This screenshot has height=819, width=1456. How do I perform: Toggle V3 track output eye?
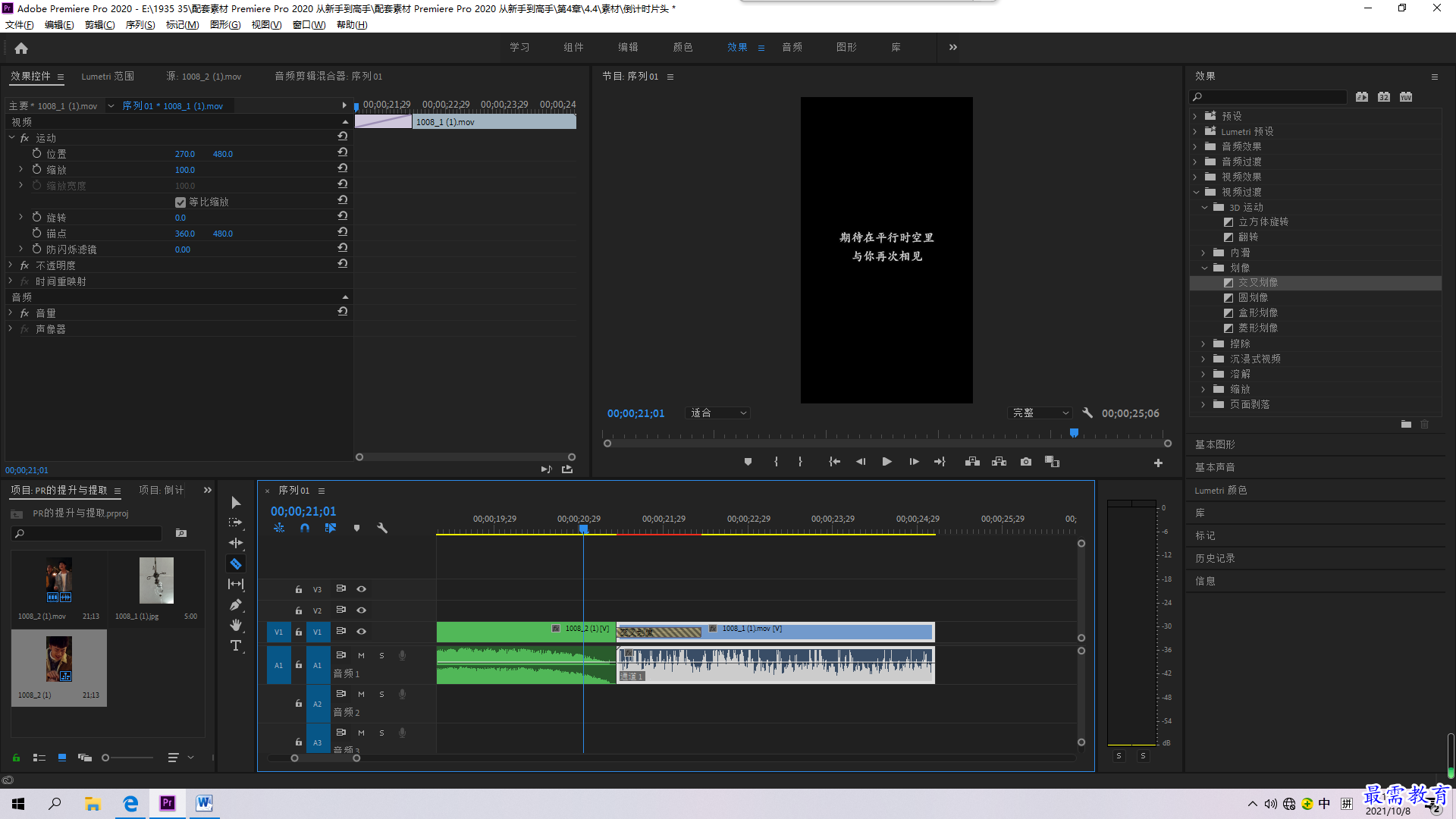click(362, 589)
